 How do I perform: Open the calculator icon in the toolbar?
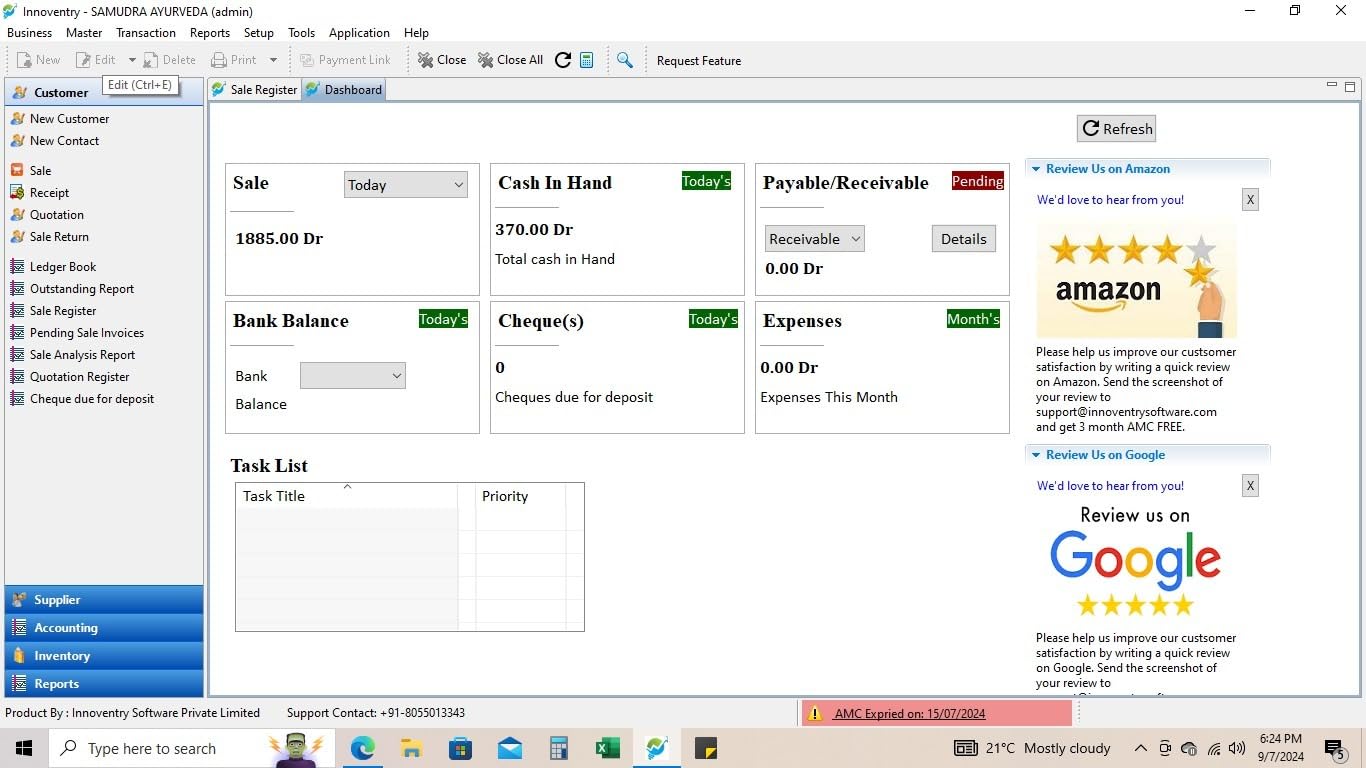point(587,60)
